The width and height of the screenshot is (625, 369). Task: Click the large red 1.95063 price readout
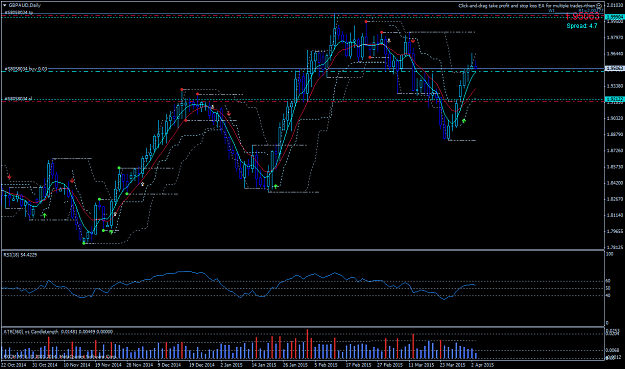(582, 16)
